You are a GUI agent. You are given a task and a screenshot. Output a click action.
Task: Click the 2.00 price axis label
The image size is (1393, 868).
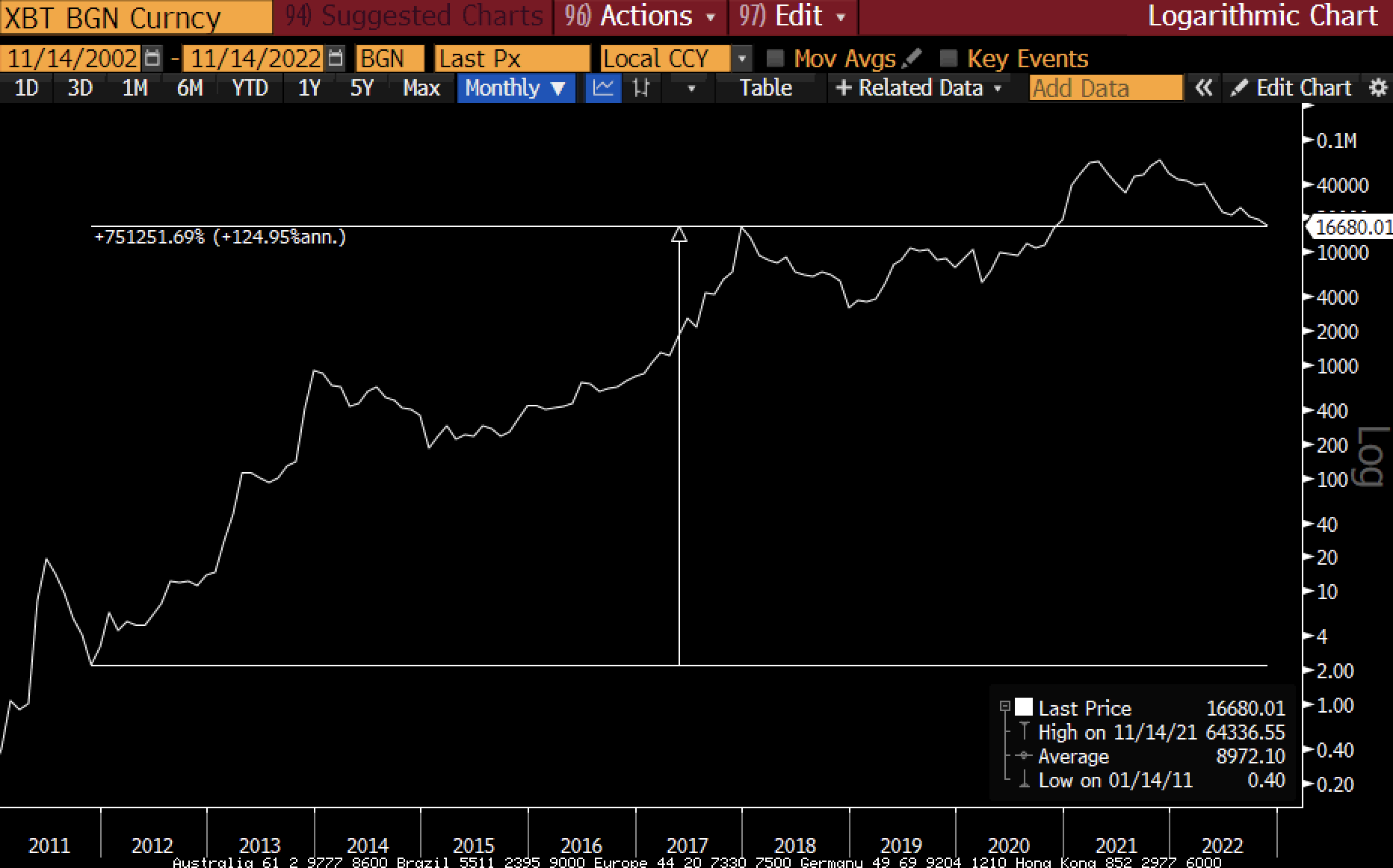(x=1335, y=671)
